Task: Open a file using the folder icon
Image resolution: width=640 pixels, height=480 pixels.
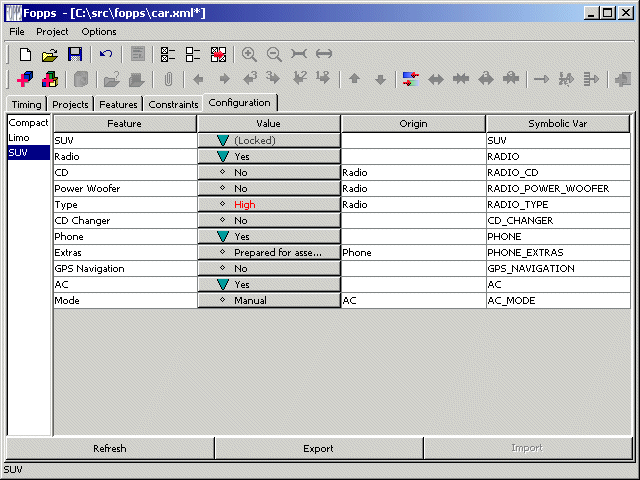Action: coord(50,54)
